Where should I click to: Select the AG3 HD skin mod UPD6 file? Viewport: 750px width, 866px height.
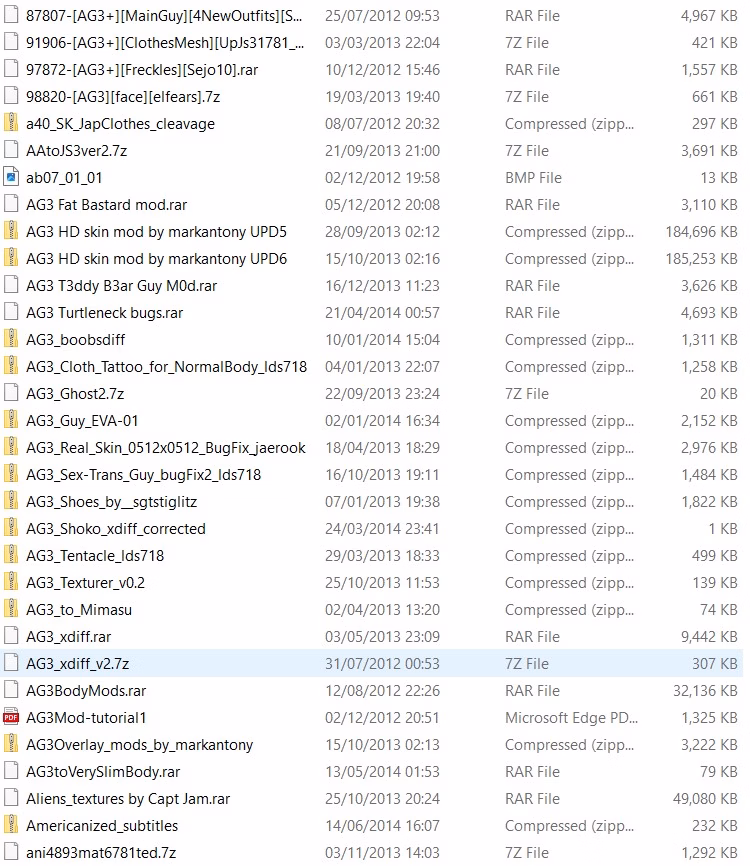pos(156,259)
